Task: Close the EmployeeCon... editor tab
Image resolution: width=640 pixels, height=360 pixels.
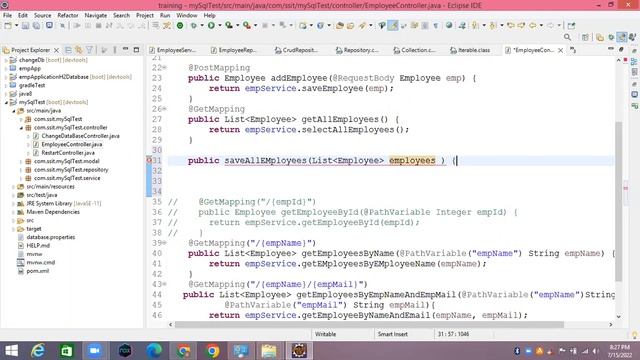Action: [561, 50]
